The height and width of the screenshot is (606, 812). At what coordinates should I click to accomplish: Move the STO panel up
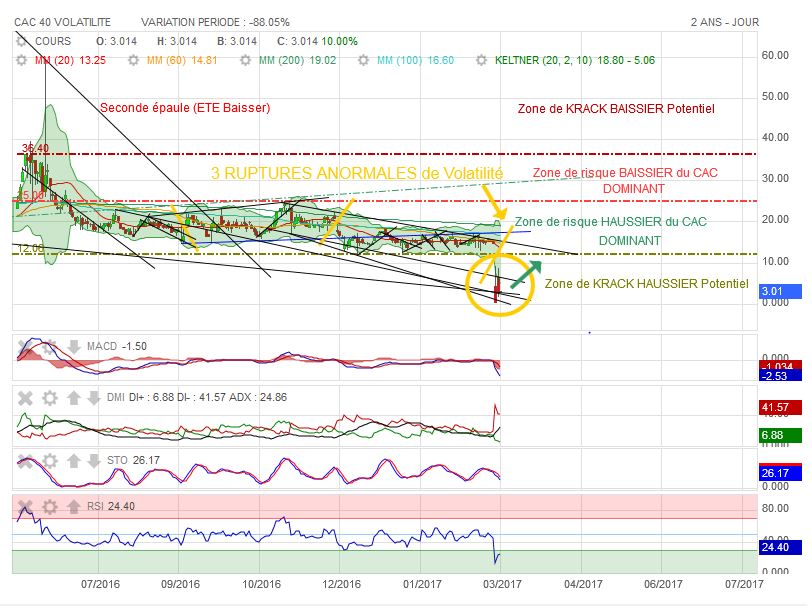tap(74, 460)
